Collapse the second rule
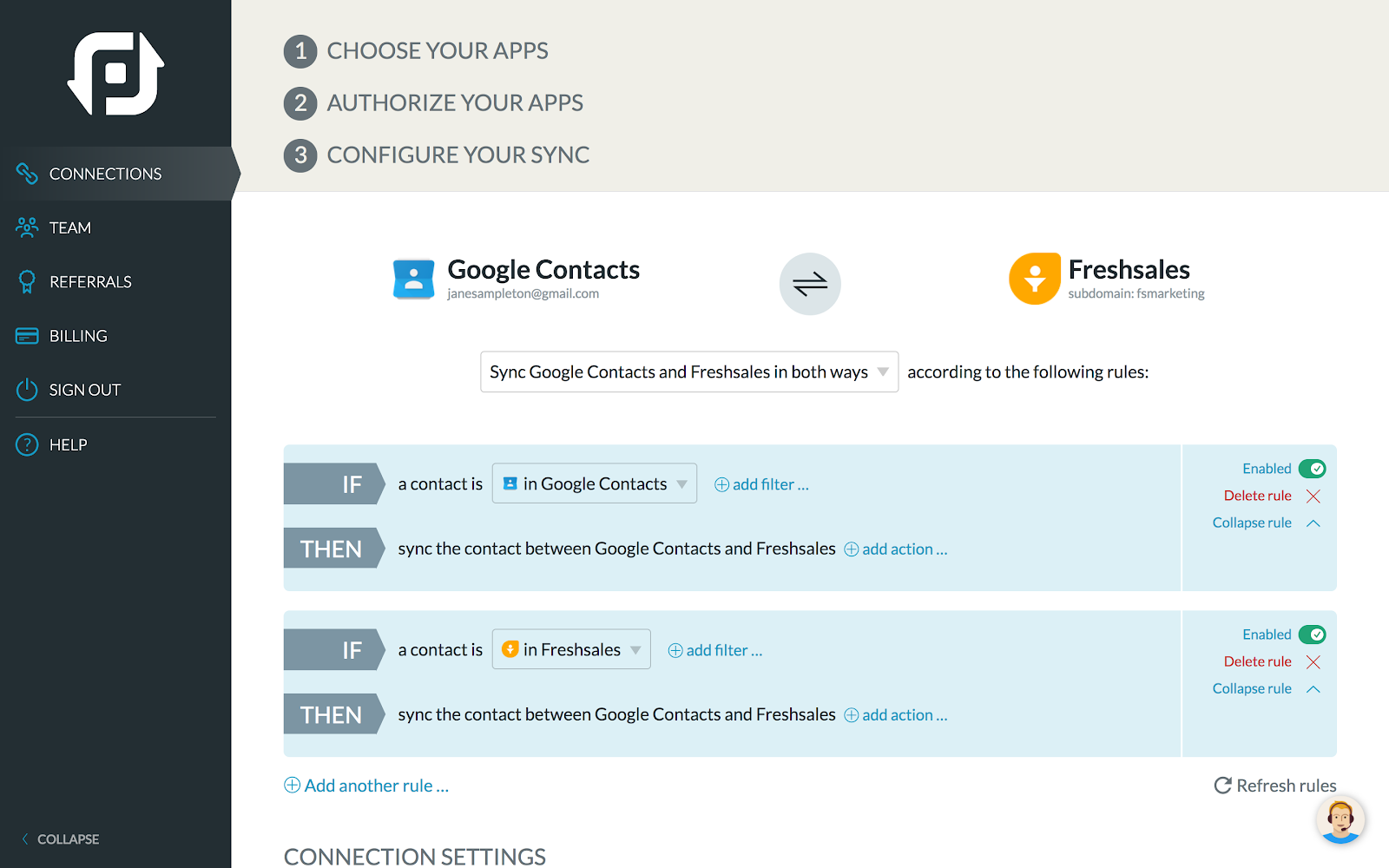Image resolution: width=1389 pixels, height=868 pixels. click(1267, 688)
